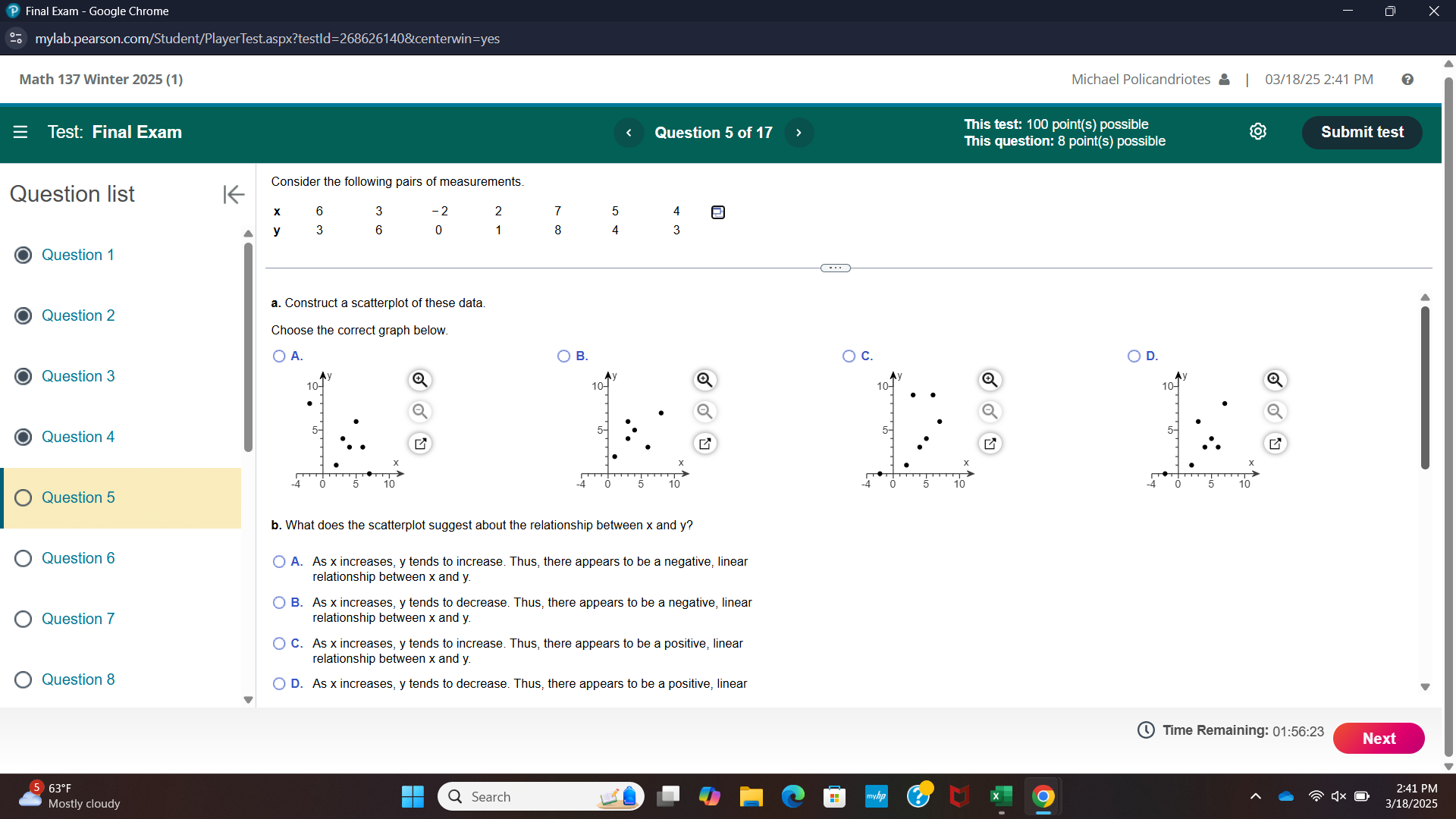Click the answer area vertical scrollbar
Image resolution: width=1456 pixels, height=819 pixels.
1425,387
